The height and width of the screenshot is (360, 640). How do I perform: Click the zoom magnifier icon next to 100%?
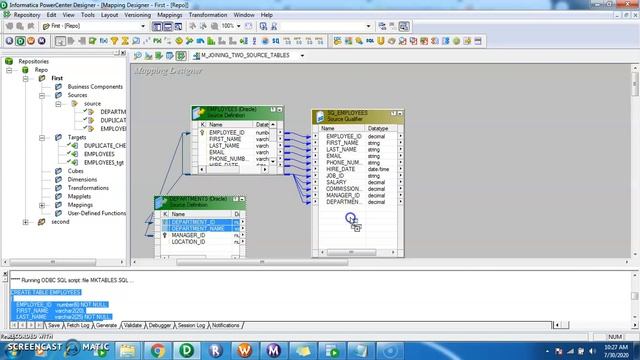[215, 26]
